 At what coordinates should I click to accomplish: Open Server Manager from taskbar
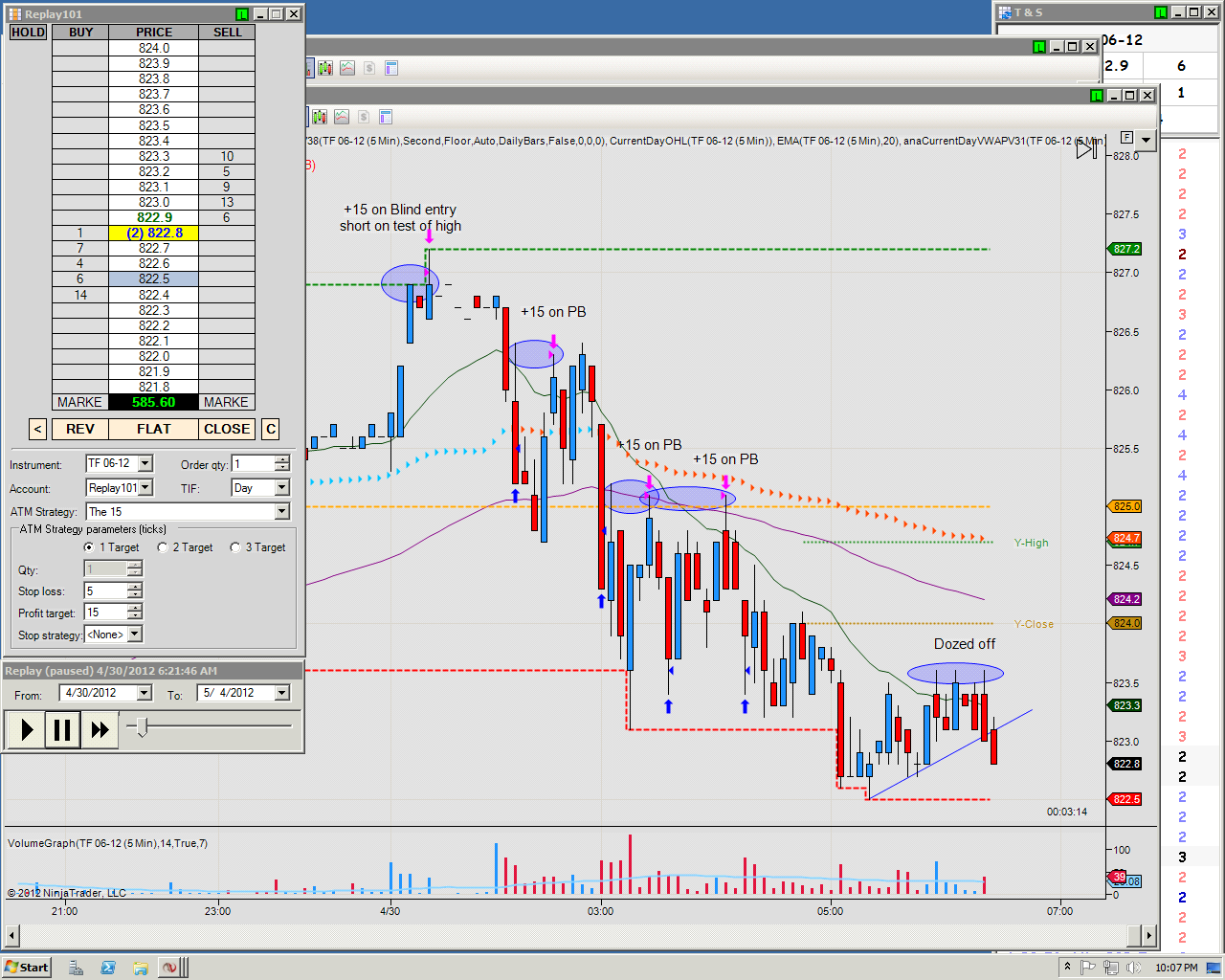(x=76, y=968)
